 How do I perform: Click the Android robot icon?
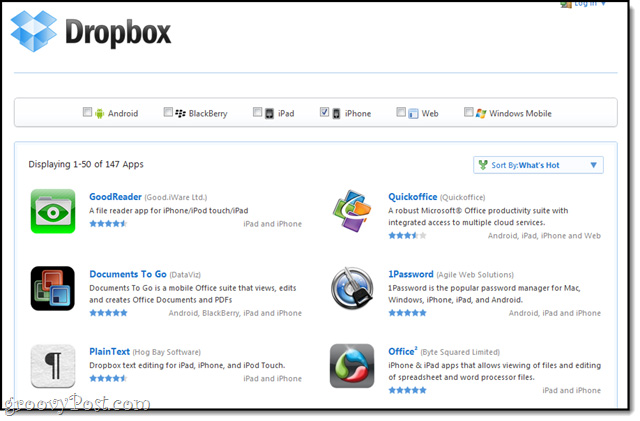[99, 113]
